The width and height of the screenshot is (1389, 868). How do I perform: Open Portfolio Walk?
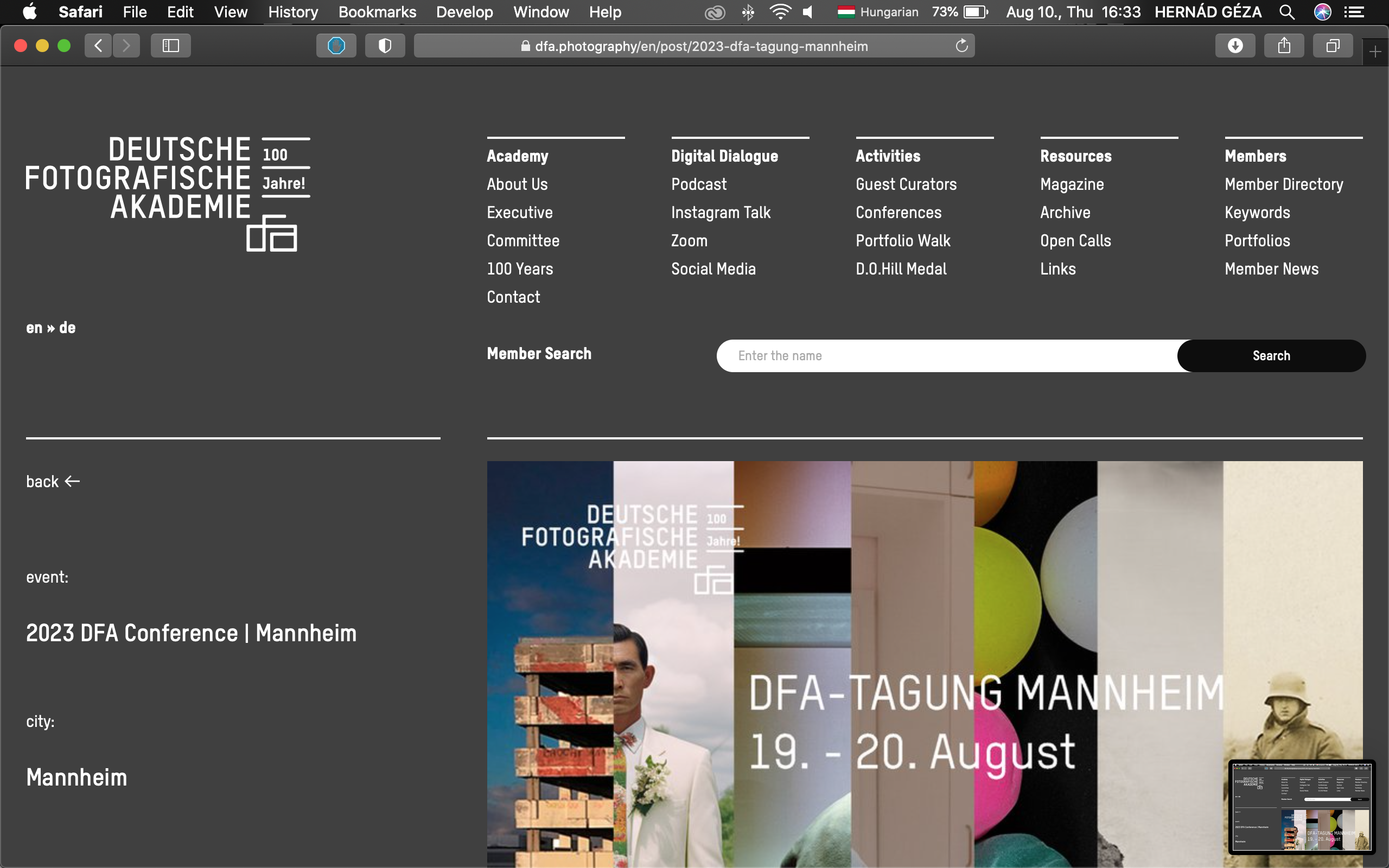(x=903, y=240)
